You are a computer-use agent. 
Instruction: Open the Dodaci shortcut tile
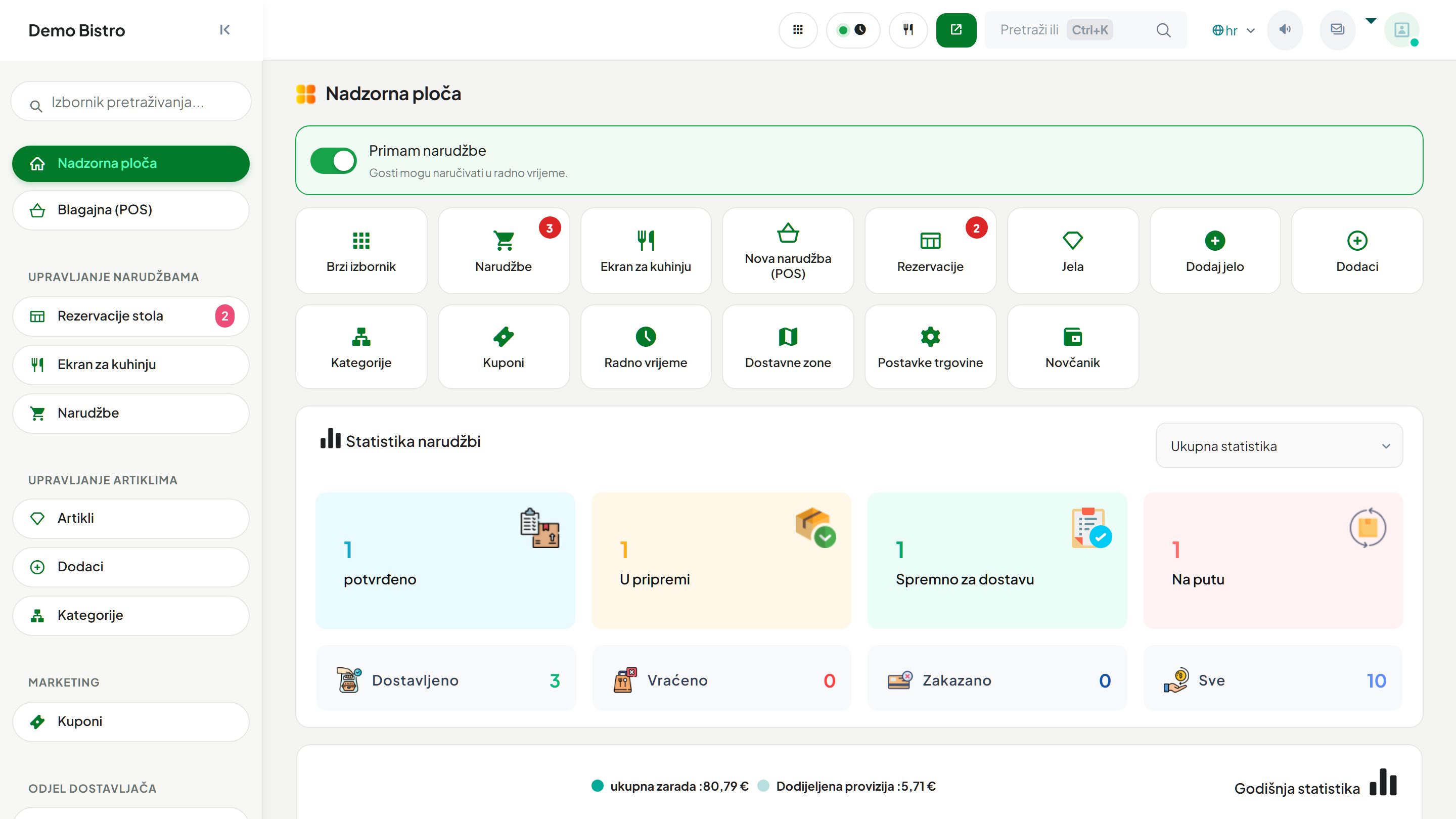tap(1357, 250)
